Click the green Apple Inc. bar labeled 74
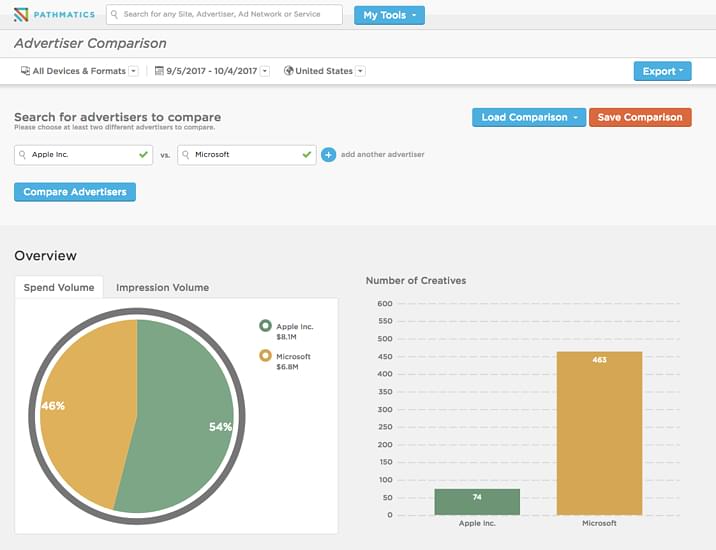 point(477,502)
